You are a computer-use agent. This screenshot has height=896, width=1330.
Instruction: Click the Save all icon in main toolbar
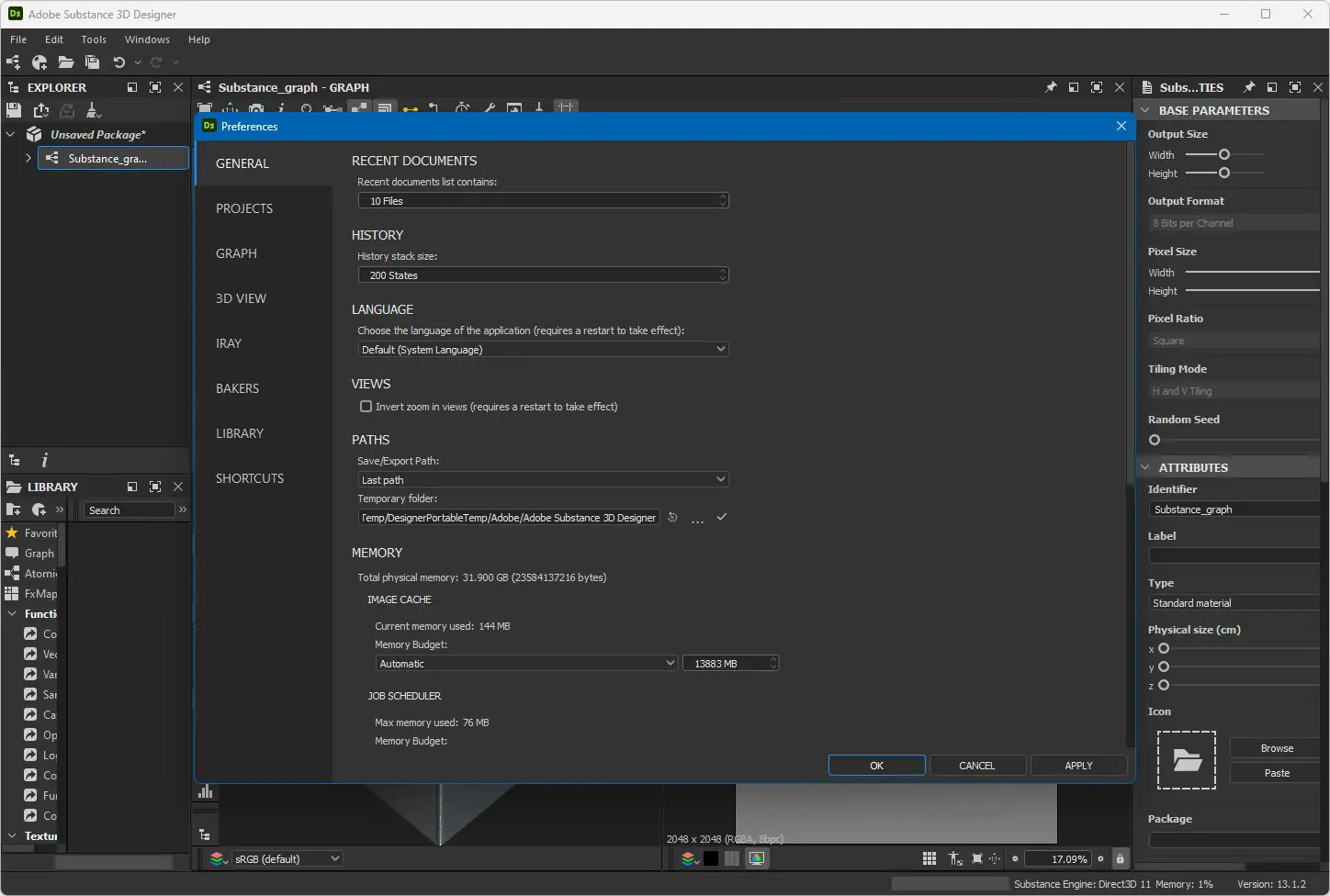[92, 62]
